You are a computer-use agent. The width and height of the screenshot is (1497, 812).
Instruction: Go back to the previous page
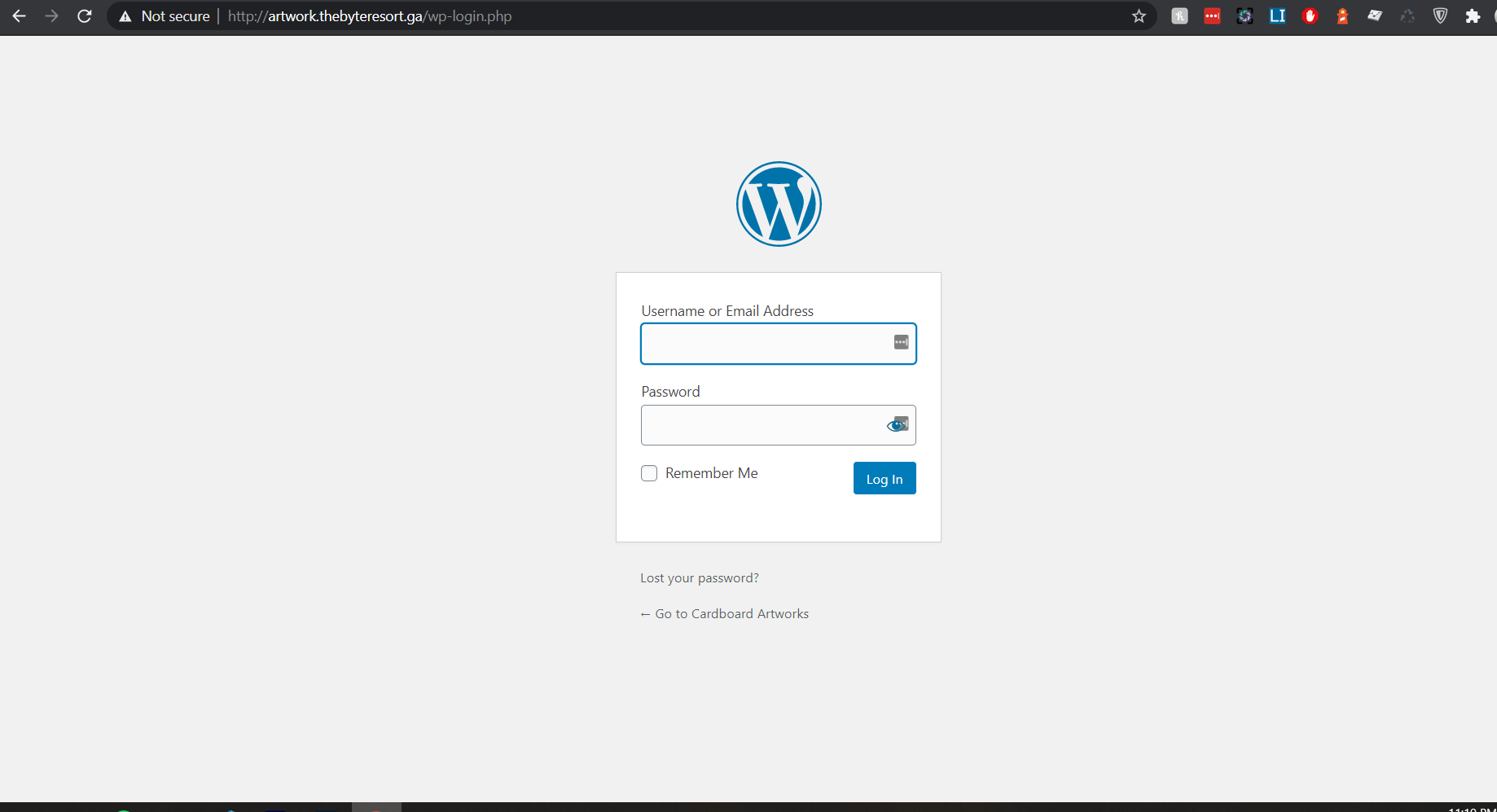coord(20,16)
